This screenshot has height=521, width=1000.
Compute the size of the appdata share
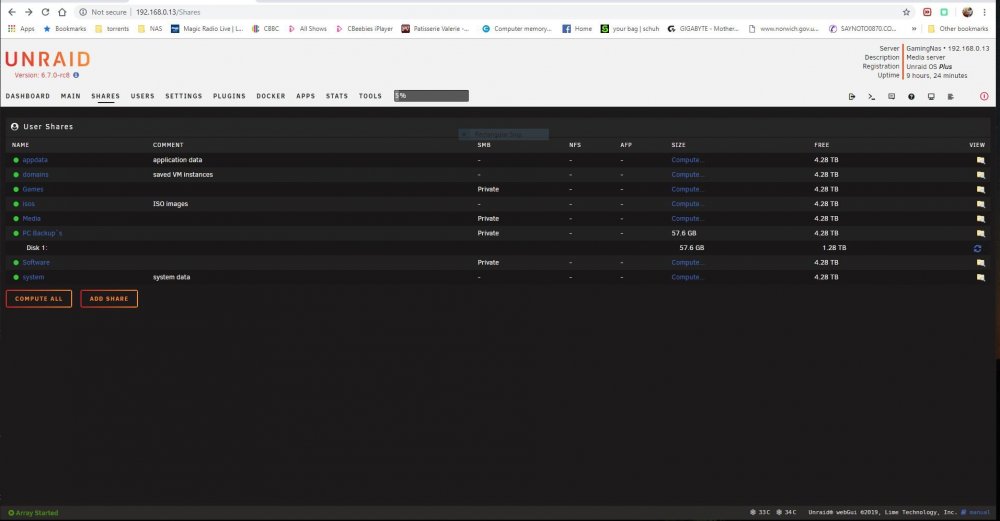coord(686,160)
